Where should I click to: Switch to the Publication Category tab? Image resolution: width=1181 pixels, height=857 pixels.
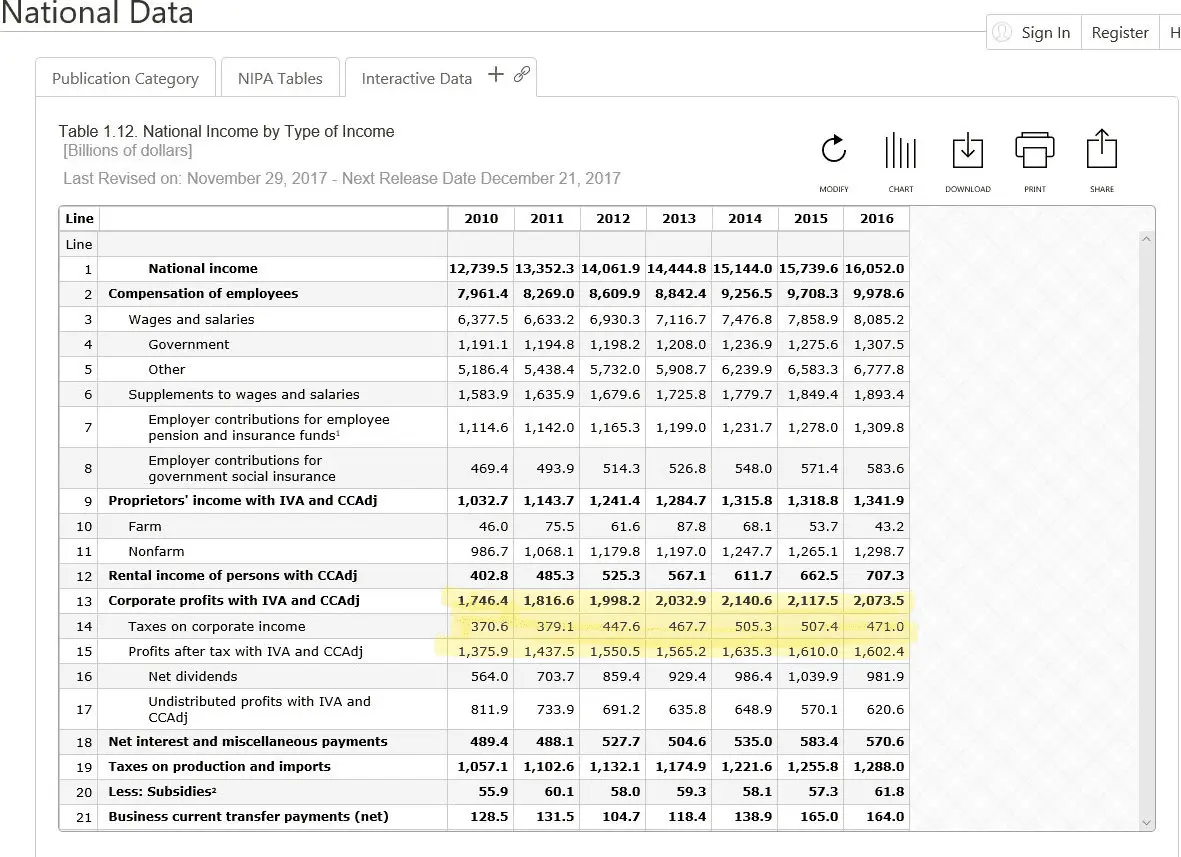coord(125,79)
